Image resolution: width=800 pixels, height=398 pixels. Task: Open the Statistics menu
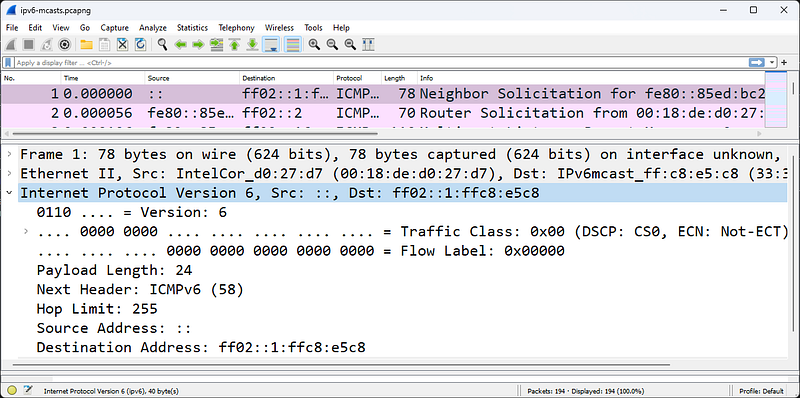192,28
